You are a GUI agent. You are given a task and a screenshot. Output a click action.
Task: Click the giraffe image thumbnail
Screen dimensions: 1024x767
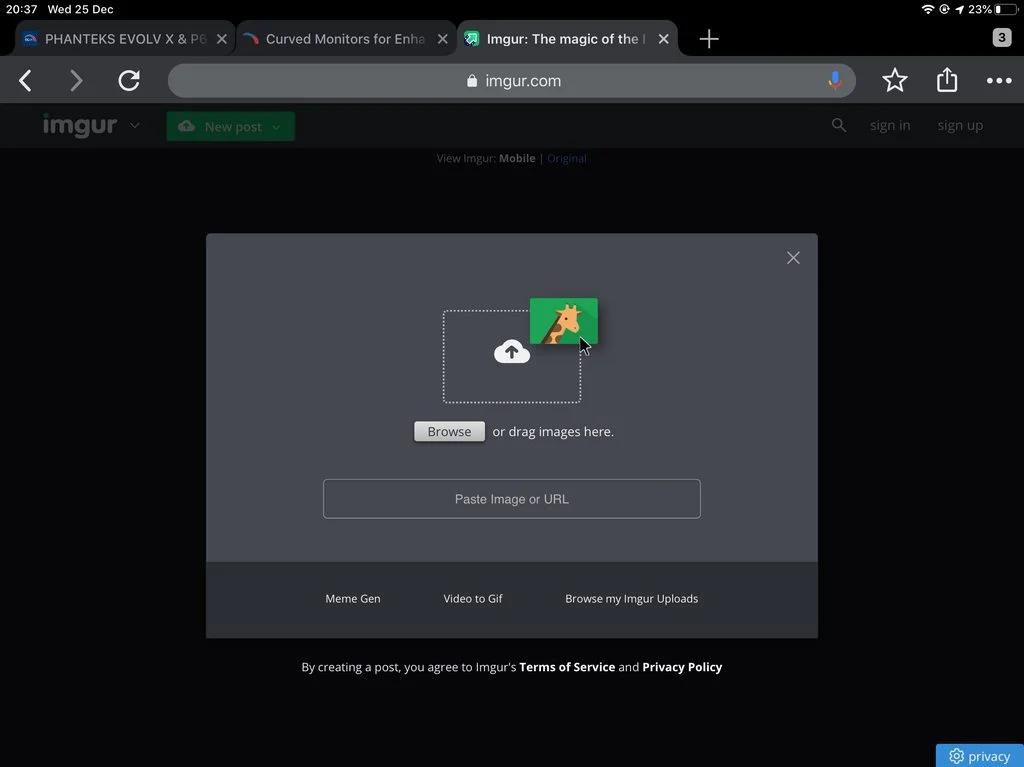coord(564,321)
